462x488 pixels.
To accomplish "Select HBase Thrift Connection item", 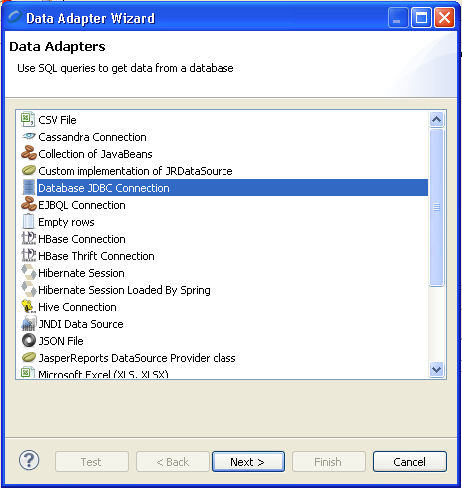I will tap(96, 256).
